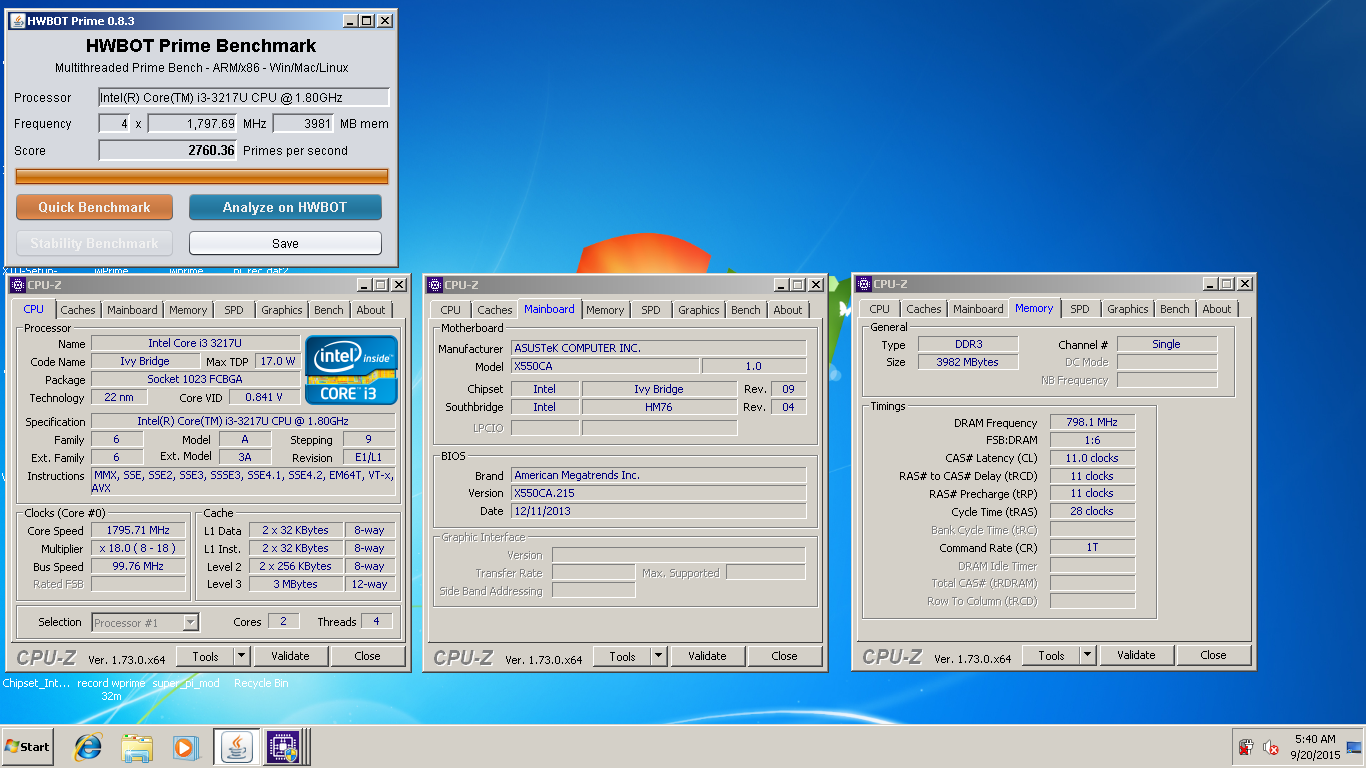The width and height of the screenshot is (1366, 768).
Task: Click the DRAM Frequency value 798.1 MHz
Action: pos(1092,423)
